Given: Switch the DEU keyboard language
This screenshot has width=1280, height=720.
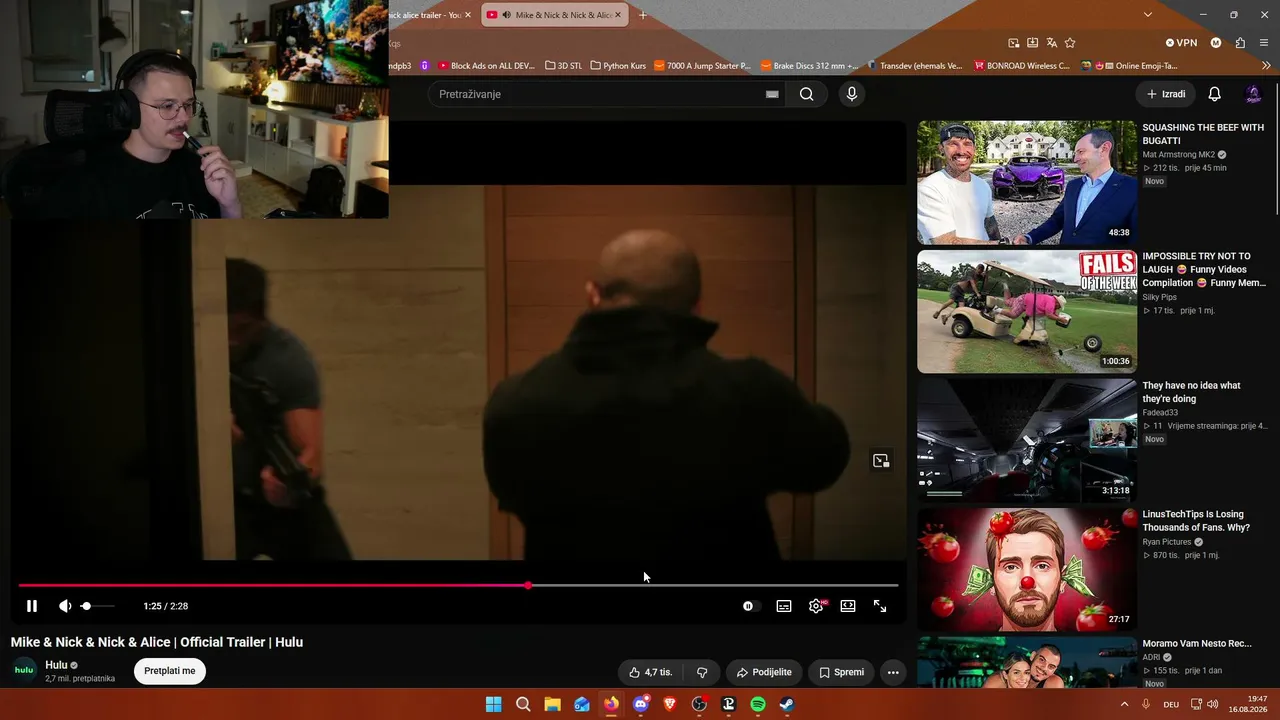Looking at the screenshot, I should pyautogui.click(x=1171, y=704).
